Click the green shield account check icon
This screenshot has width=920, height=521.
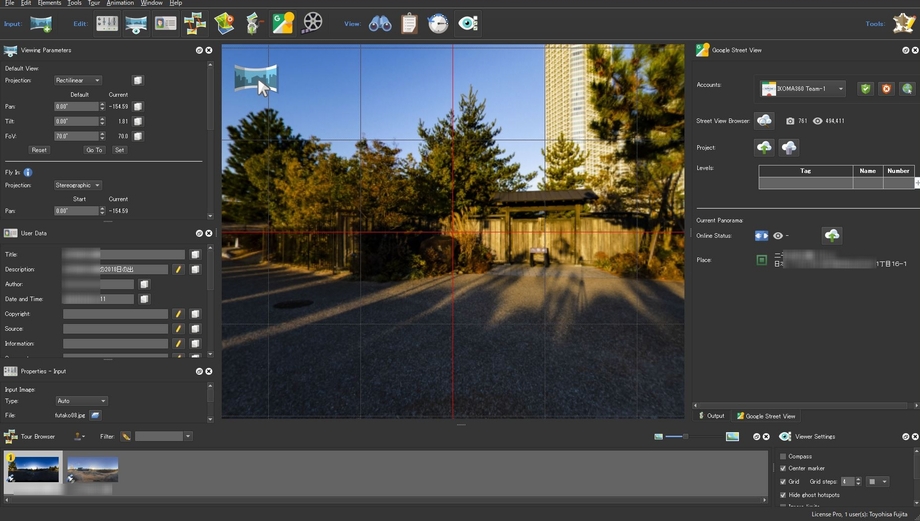coord(865,89)
